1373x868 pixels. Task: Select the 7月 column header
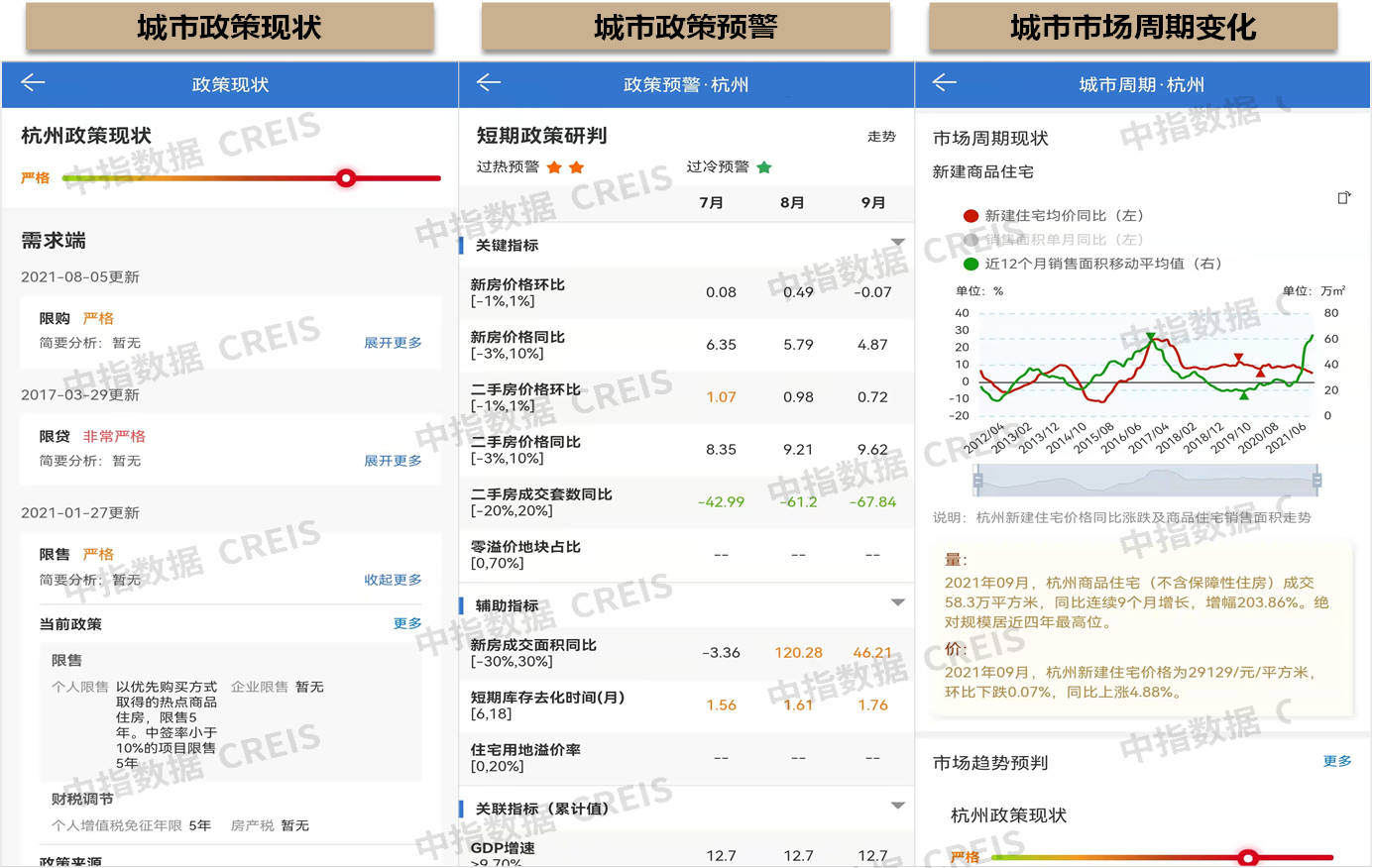click(711, 203)
